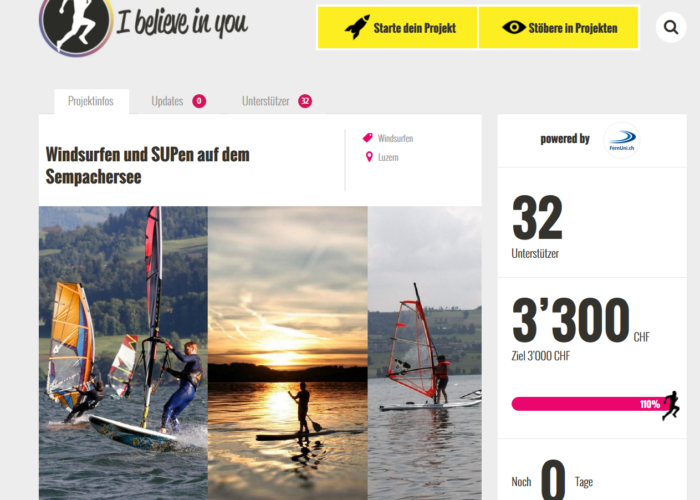The image size is (700, 500).
Task: Click the pink 110% funding progress bar
Action: [x=588, y=404]
